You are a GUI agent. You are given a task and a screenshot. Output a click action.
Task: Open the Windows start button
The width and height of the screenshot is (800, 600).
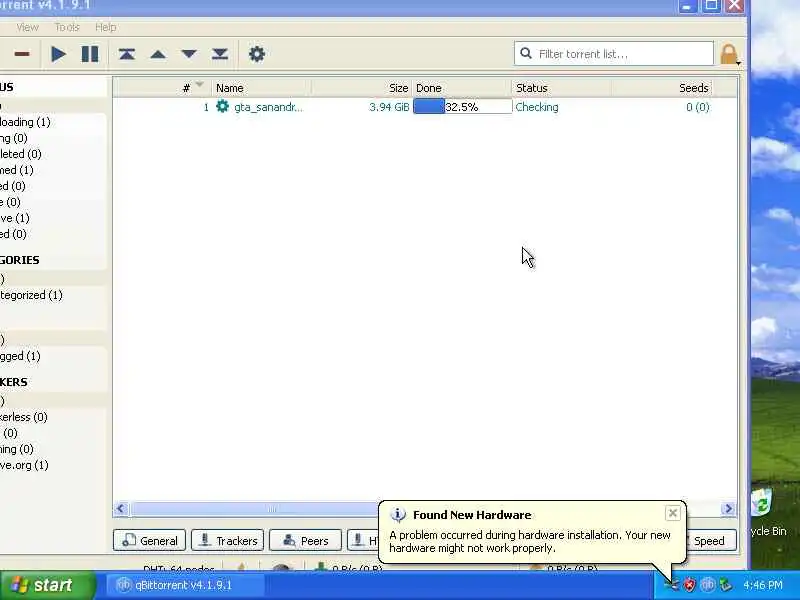click(47, 585)
